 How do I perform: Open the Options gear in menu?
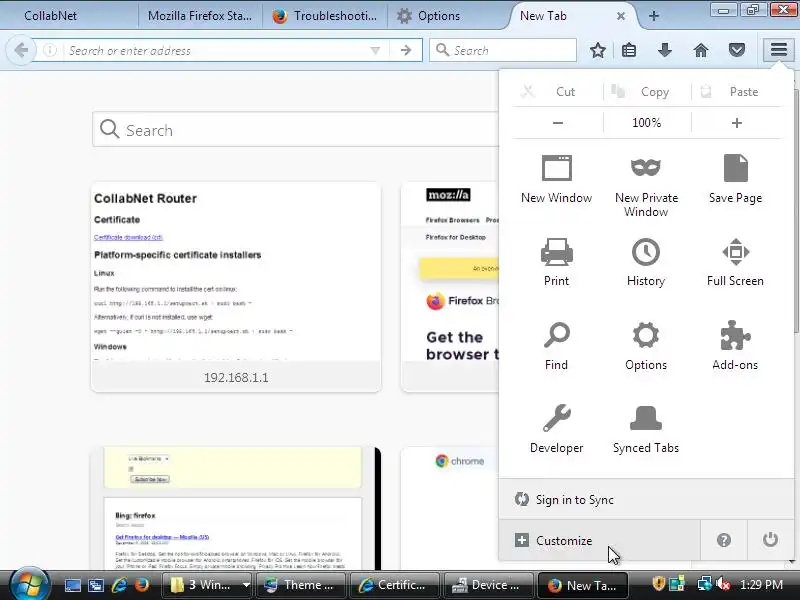(646, 346)
